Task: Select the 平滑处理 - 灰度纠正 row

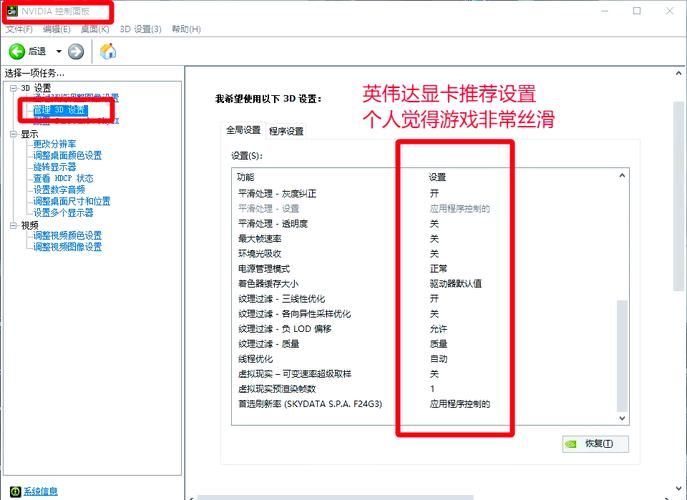Action: coord(424,194)
